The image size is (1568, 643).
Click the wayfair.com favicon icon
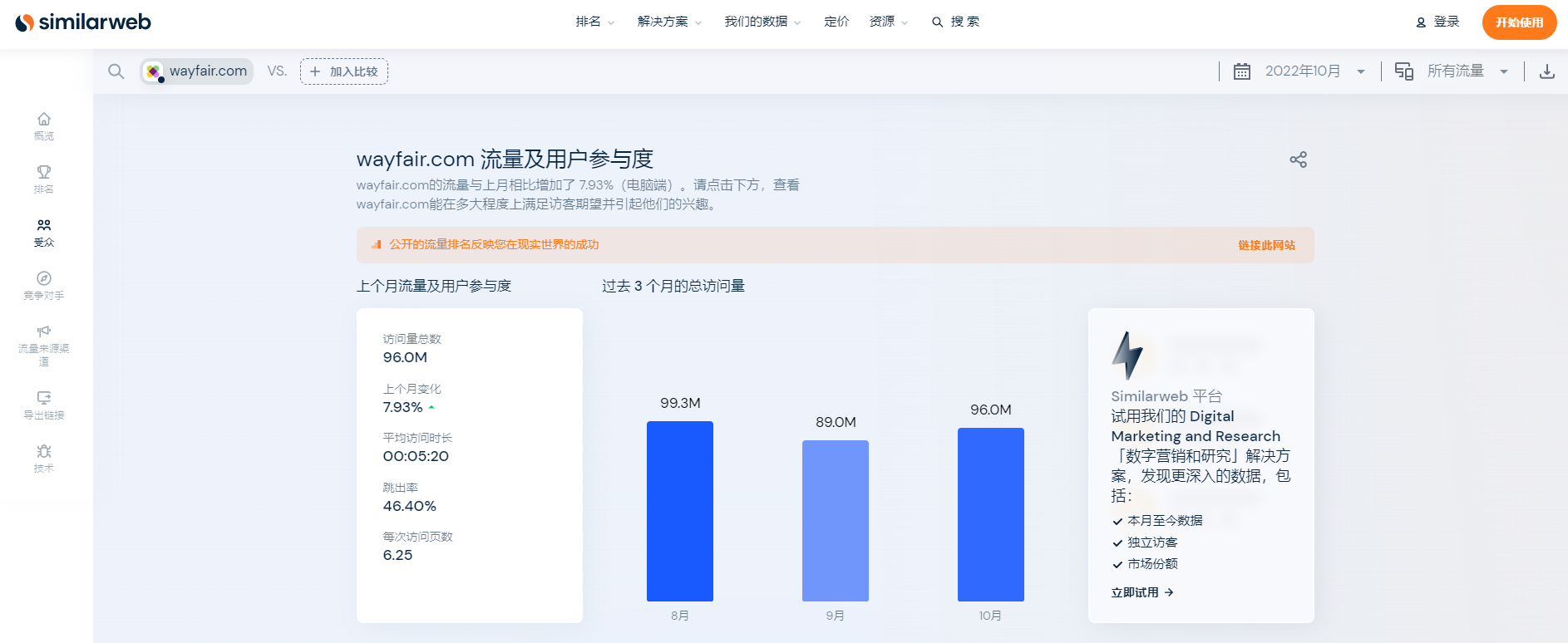pyautogui.click(x=154, y=72)
